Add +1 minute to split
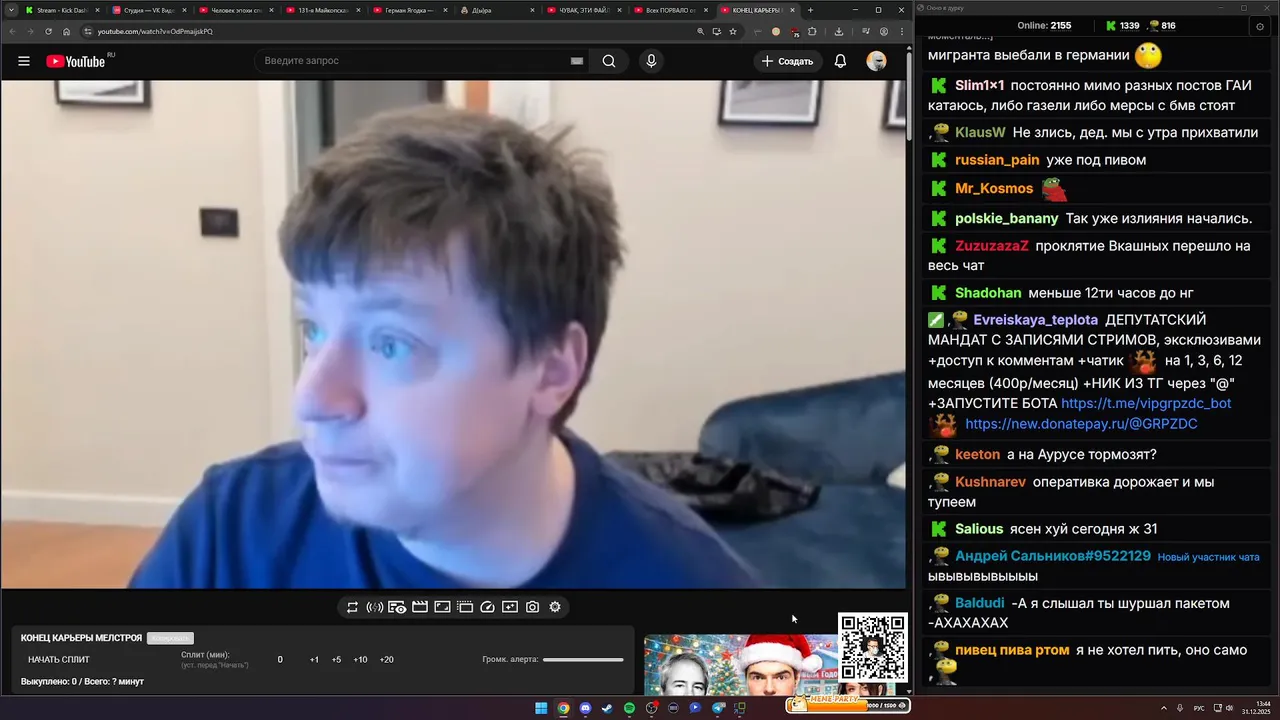 [x=314, y=660]
